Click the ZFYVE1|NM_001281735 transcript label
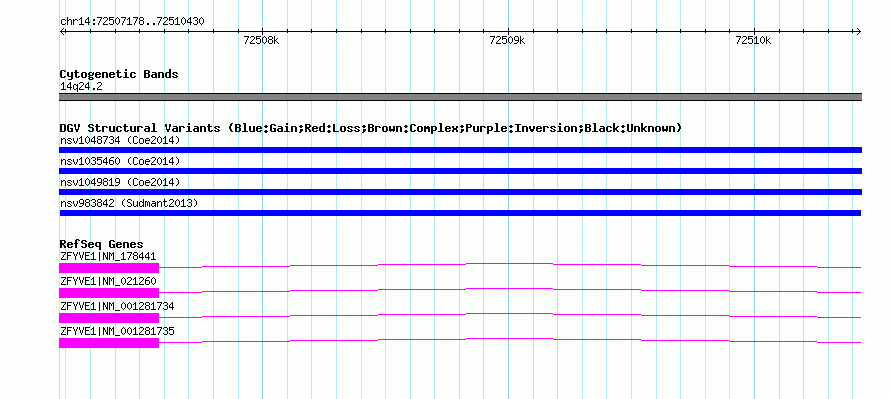The width and height of the screenshot is (890, 399). pyautogui.click(x=117, y=331)
